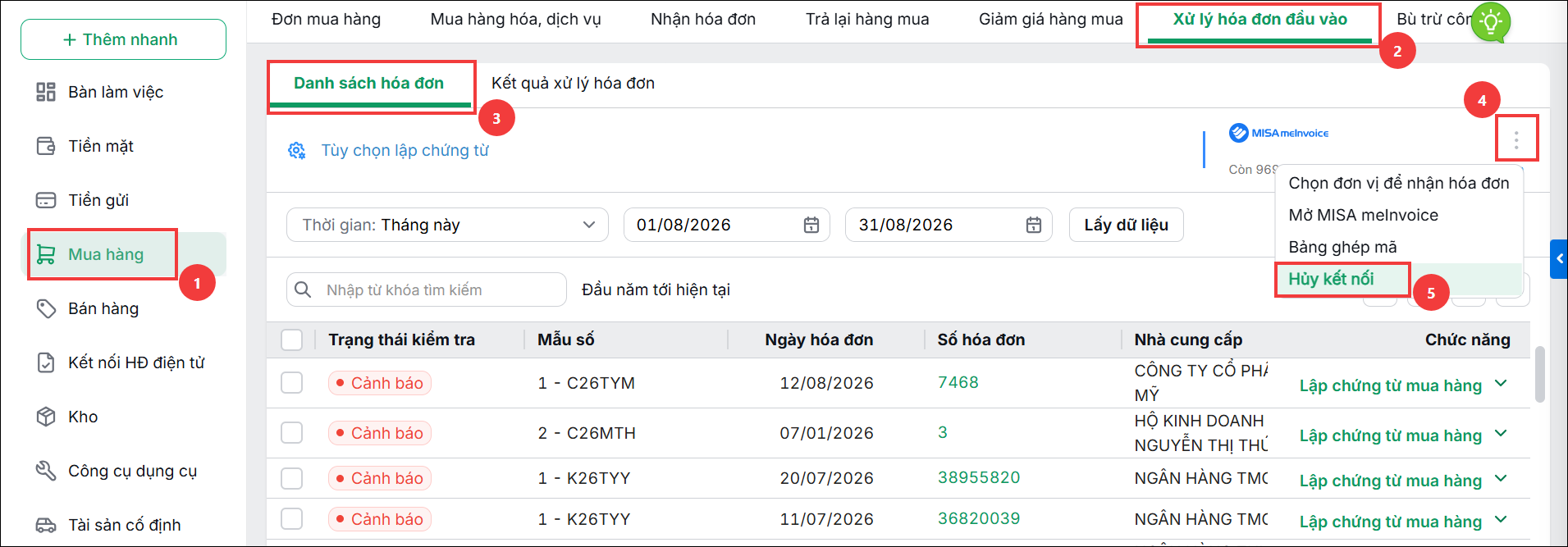Open the calendar picker for 31/08/2026

coord(1034,225)
